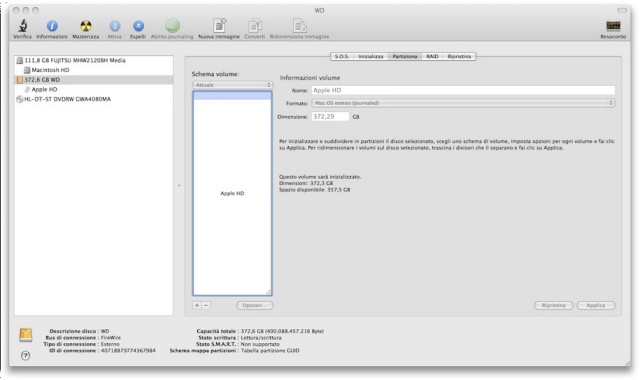
Task: Click the Nuova immagine icon
Action: (x=219, y=26)
